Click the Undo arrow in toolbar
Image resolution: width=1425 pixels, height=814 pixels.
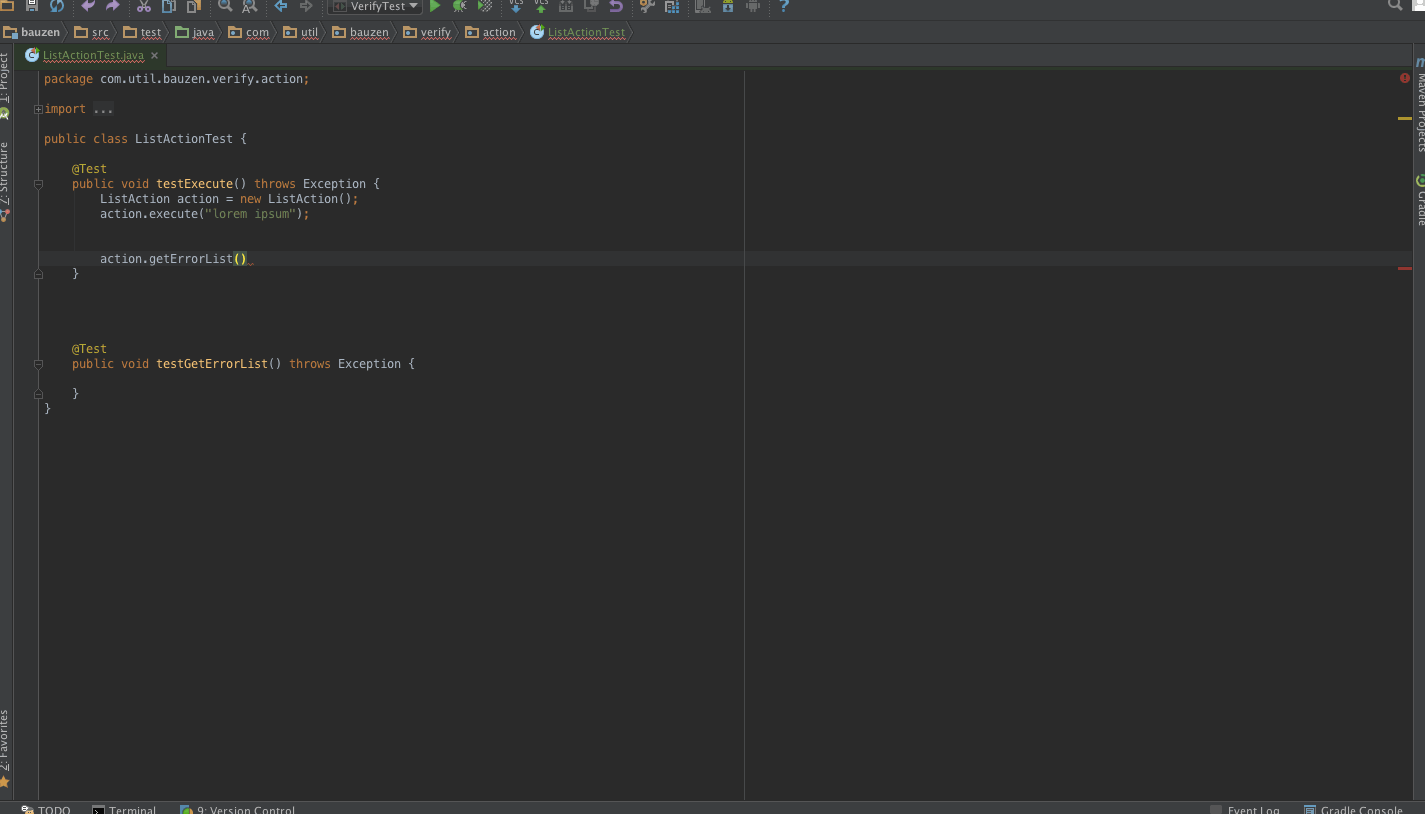click(x=88, y=6)
